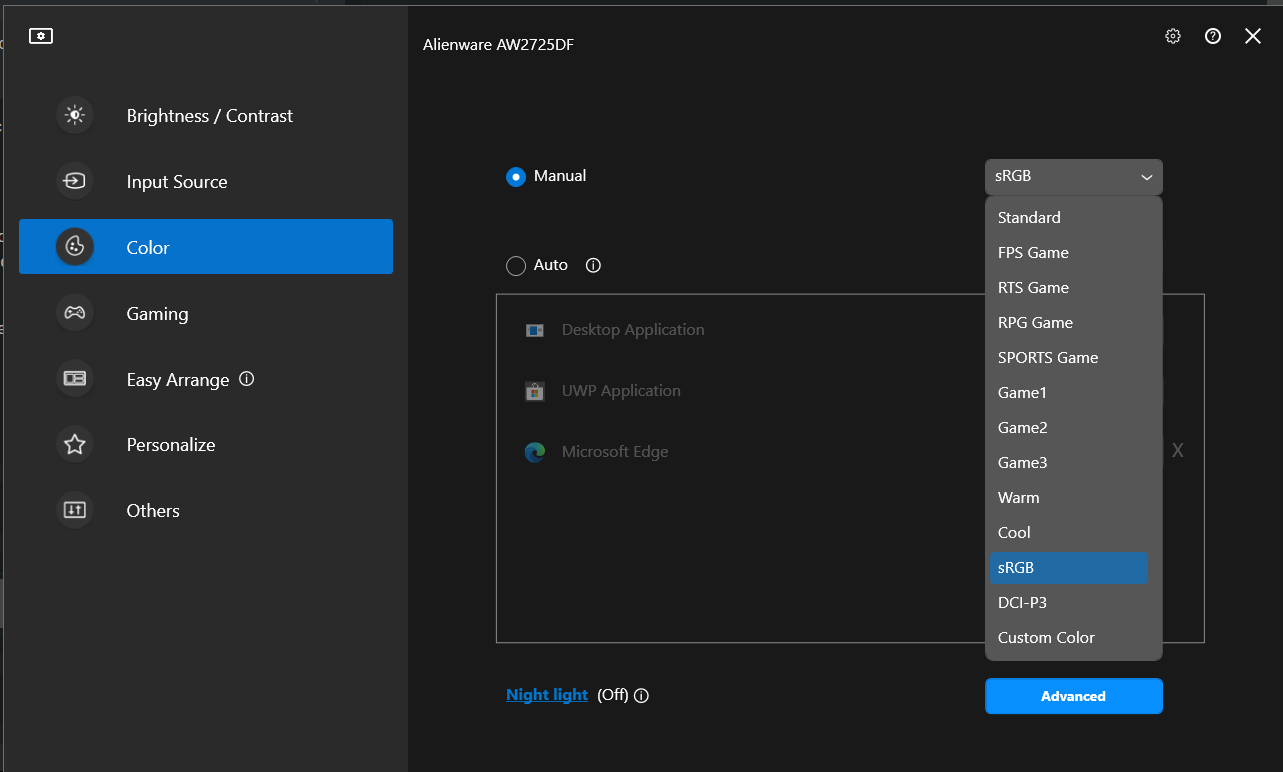Choose Standard from the preset list
Screen dimensions: 1283x772
coord(1068,217)
